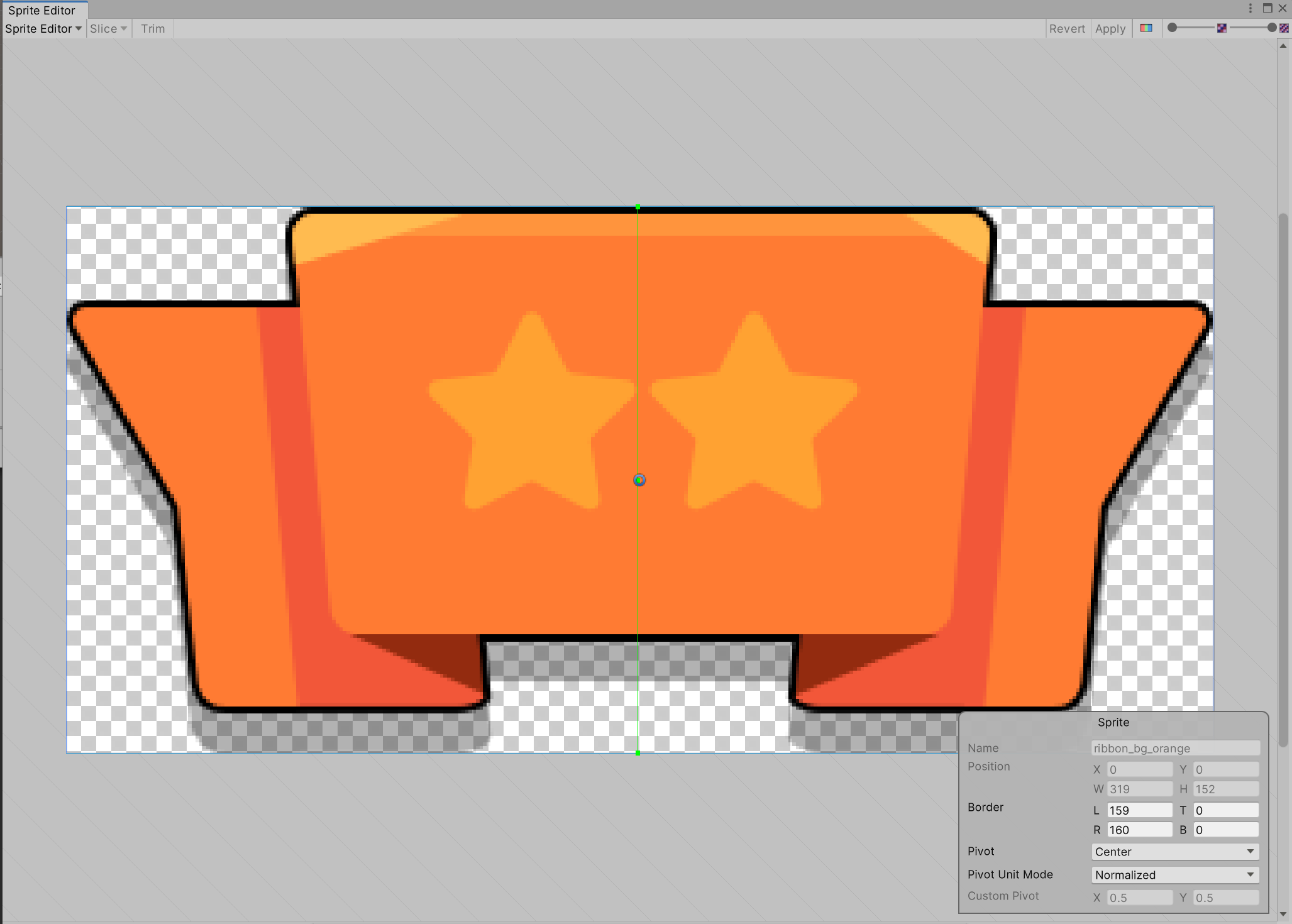Select the Sprite Editor window tab

click(41, 10)
